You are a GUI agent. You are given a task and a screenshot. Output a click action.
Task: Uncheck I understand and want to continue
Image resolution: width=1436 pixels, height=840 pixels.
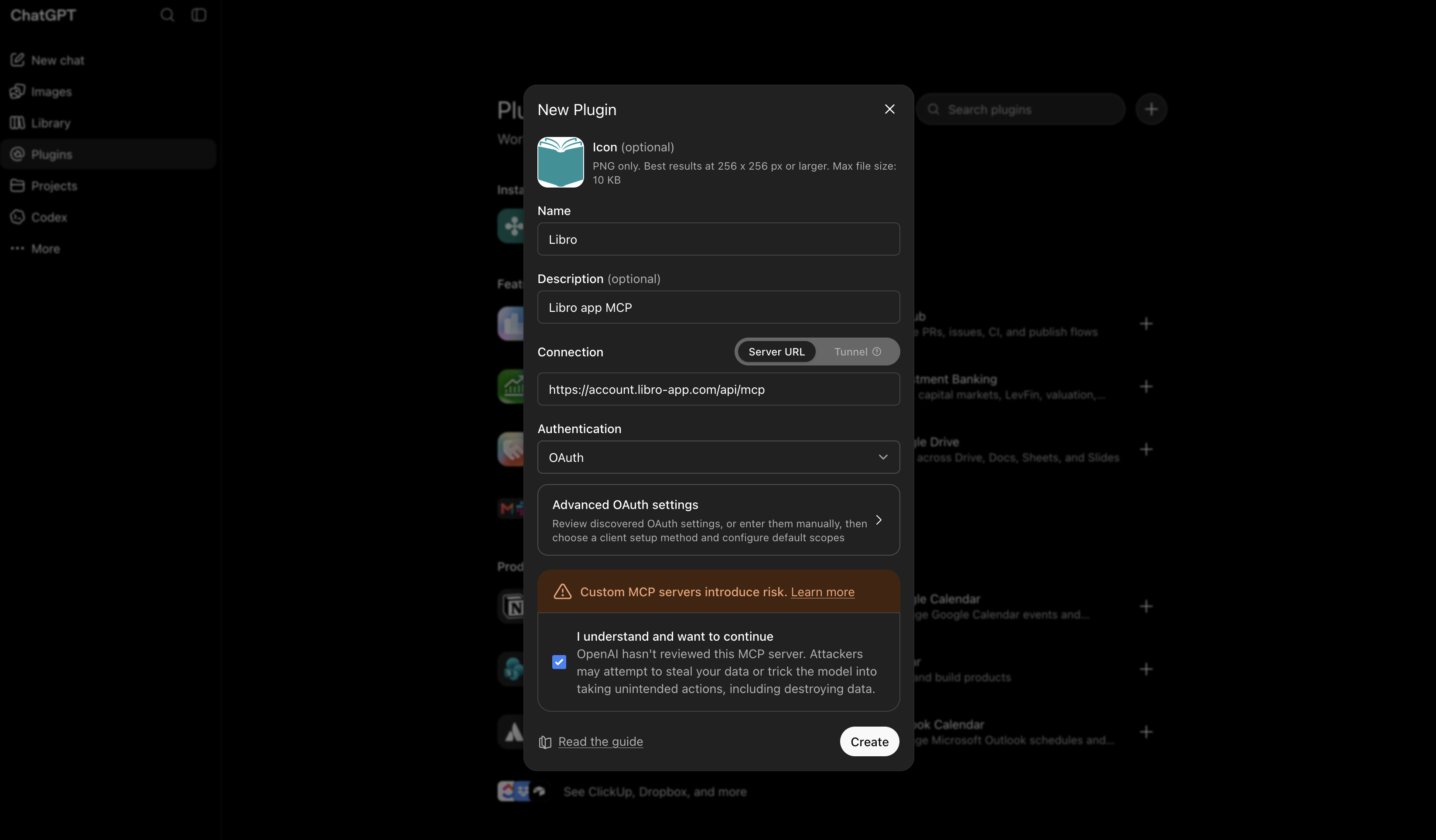[559, 662]
